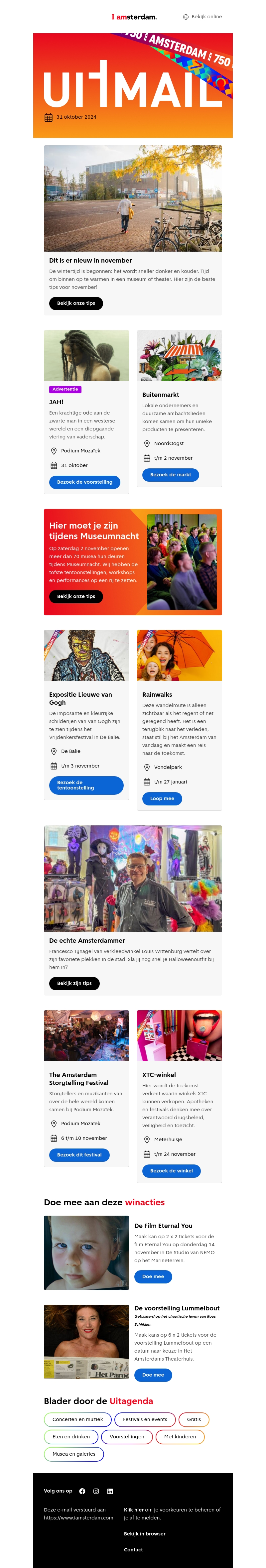
Task: Click the location pin next to NoordOogst
Action: [147, 444]
